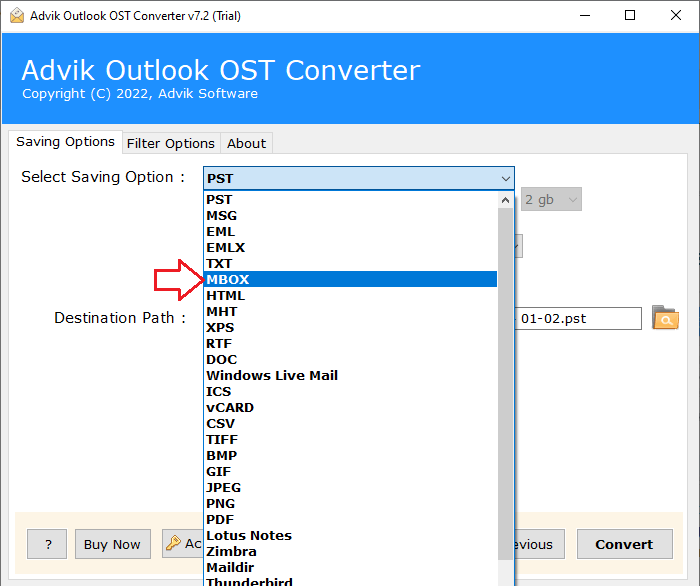Pick Maildir saving option
Image resolution: width=700 pixels, height=586 pixels.
(350, 568)
